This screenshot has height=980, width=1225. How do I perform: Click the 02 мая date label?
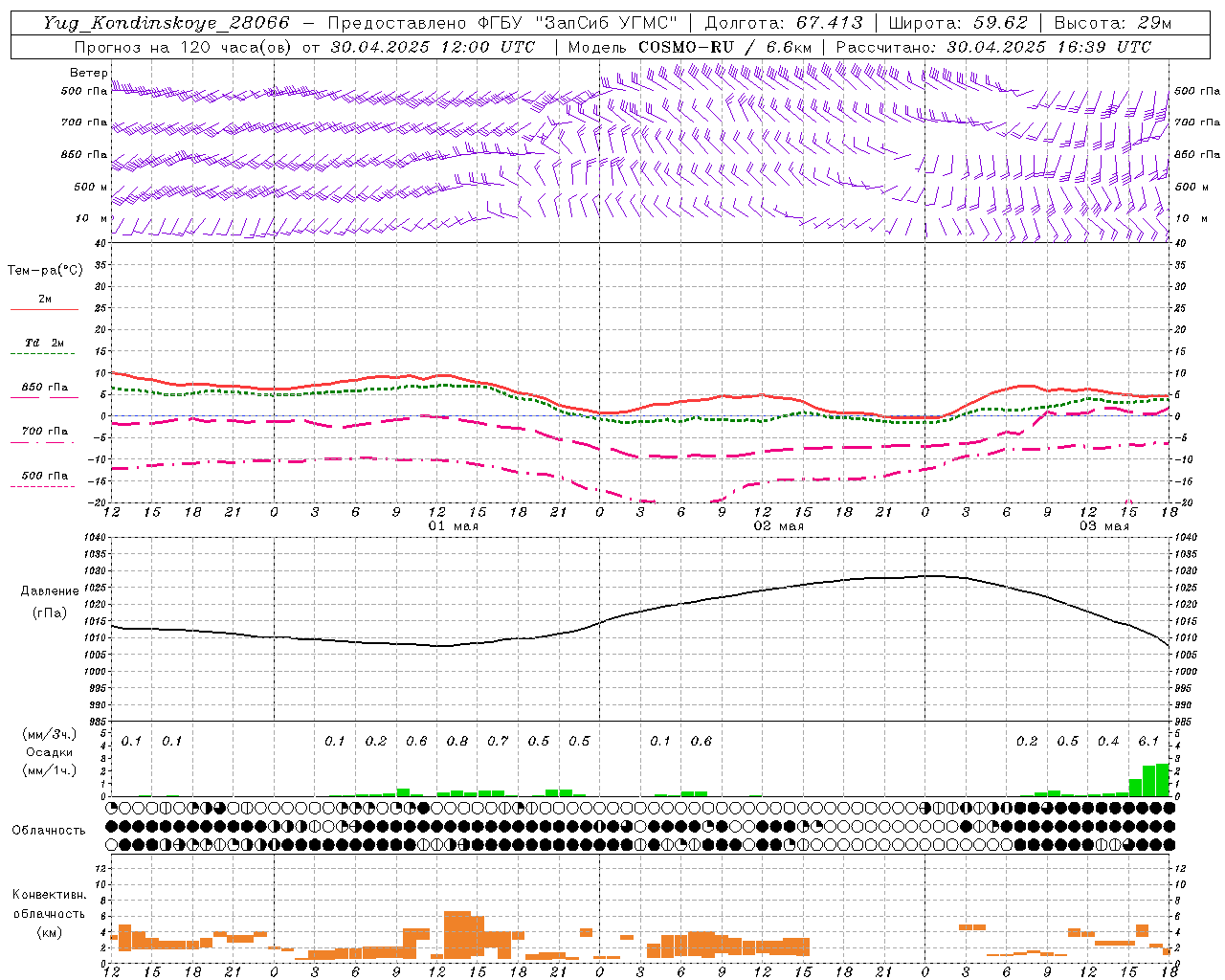coord(779,526)
